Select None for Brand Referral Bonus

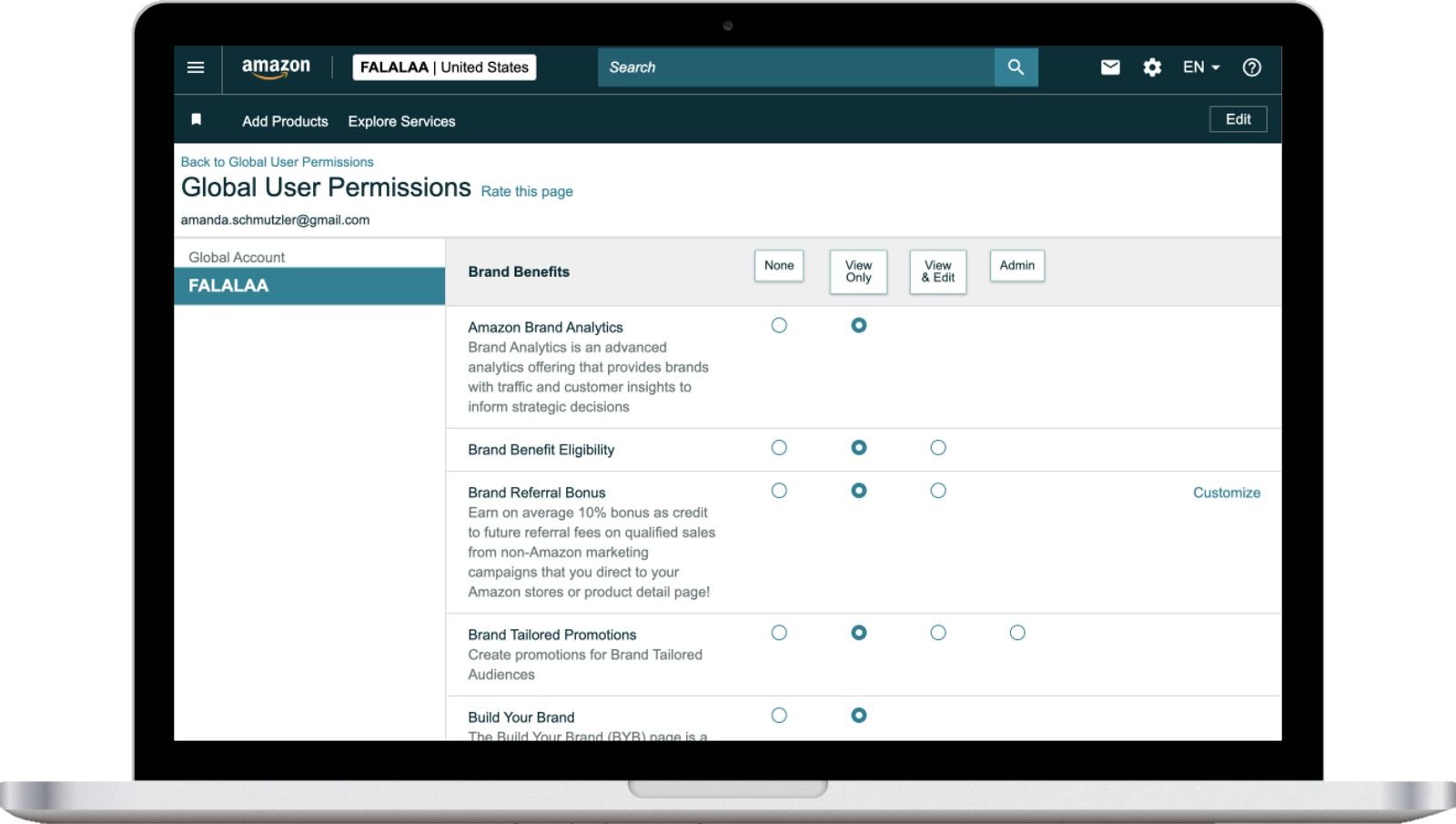[779, 491]
